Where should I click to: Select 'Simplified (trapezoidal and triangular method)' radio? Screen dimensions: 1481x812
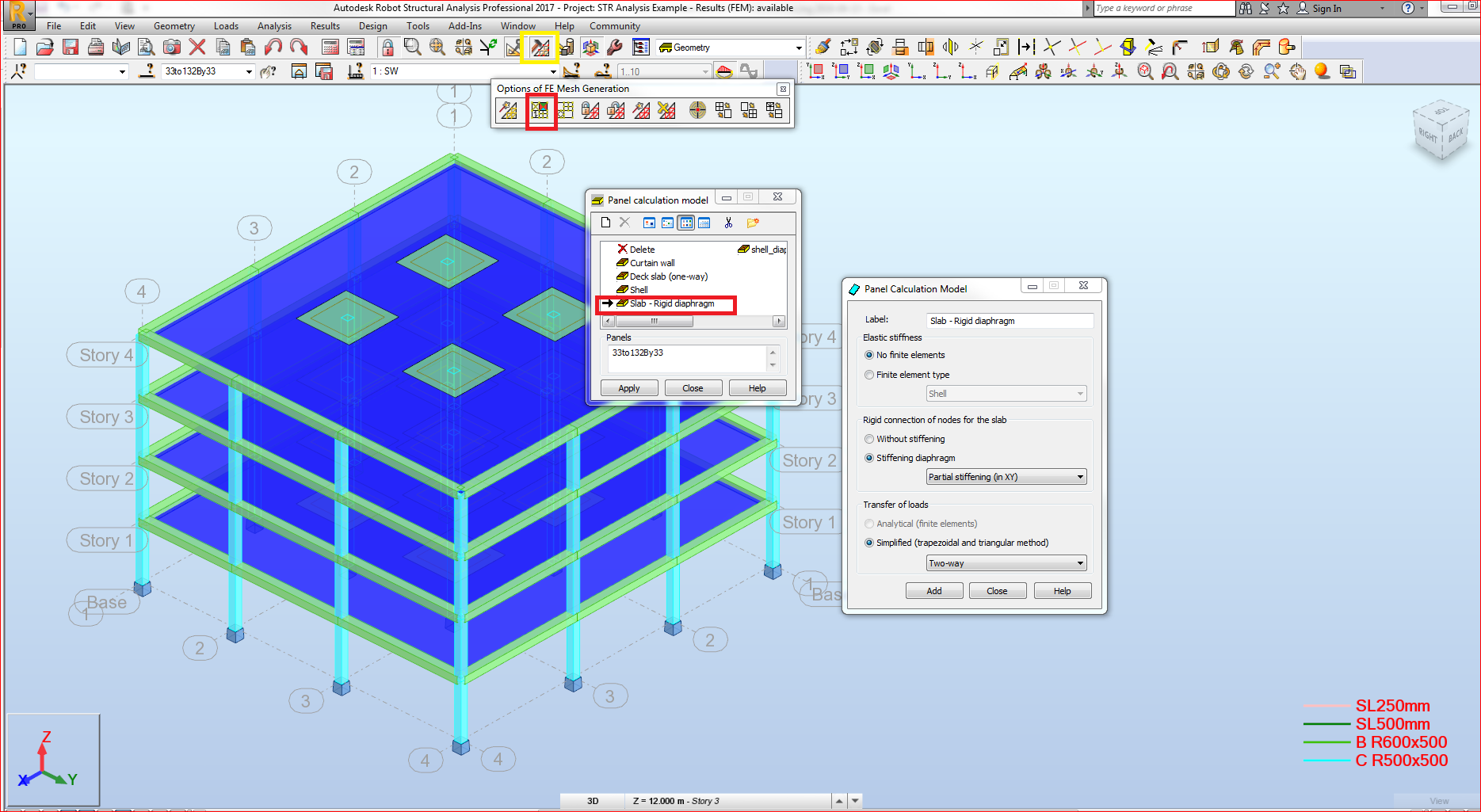[x=869, y=543]
